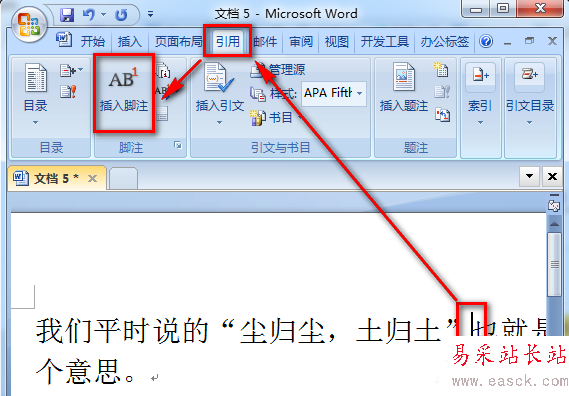Image resolution: width=569 pixels, height=396 pixels.
Task: Click Update Table icon in 目录 group
Action: click(x=68, y=91)
